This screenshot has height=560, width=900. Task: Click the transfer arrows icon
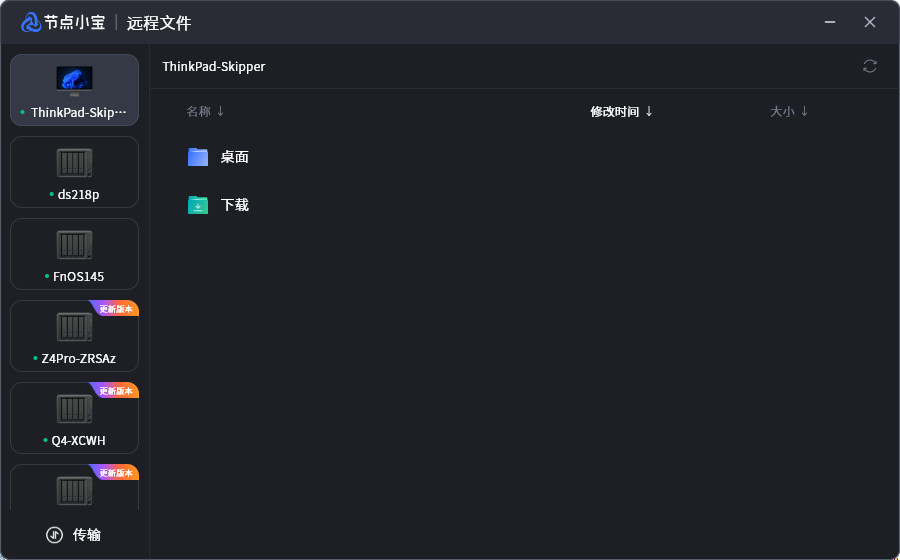(x=55, y=535)
